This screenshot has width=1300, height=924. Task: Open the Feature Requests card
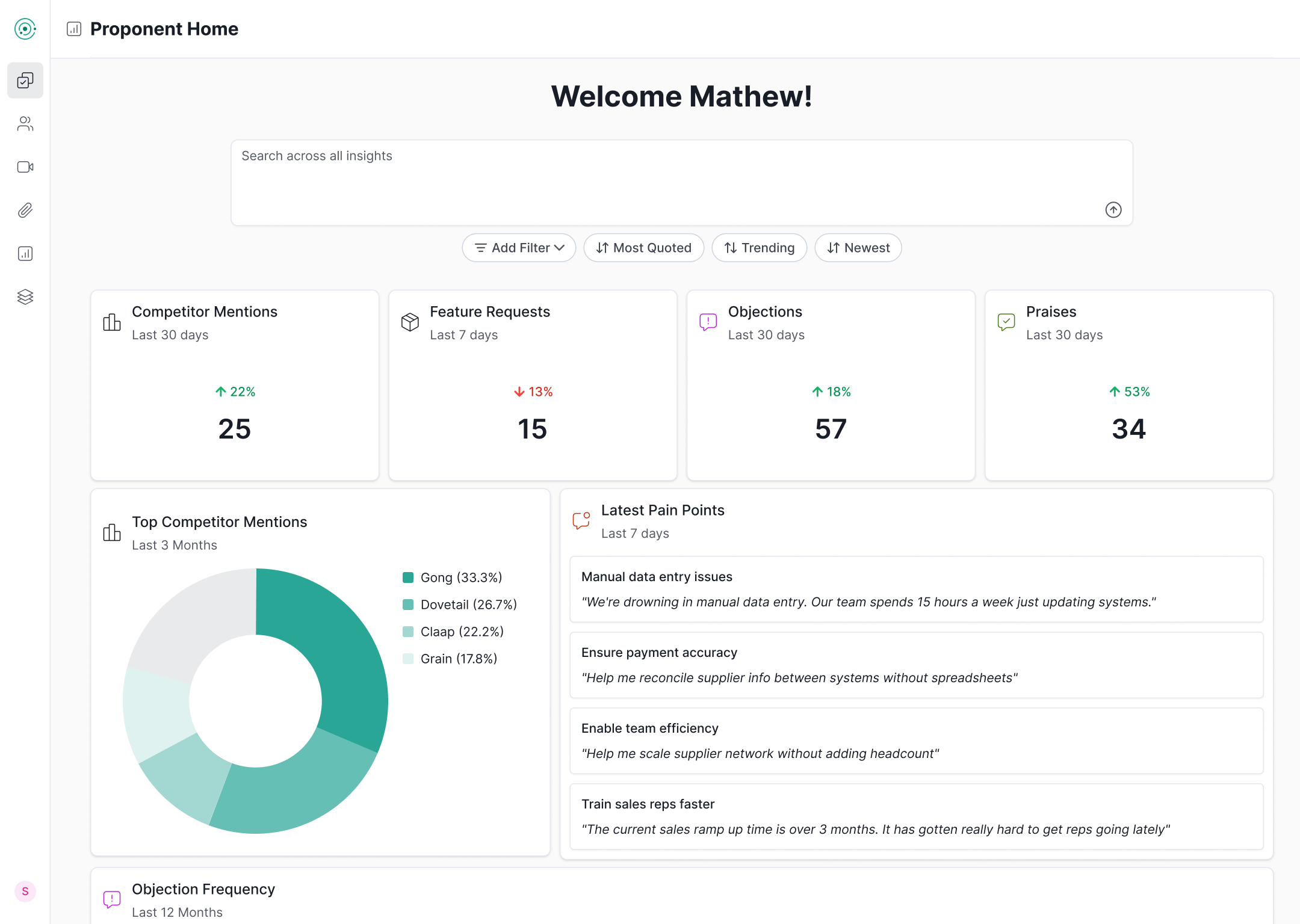coord(533,385)
